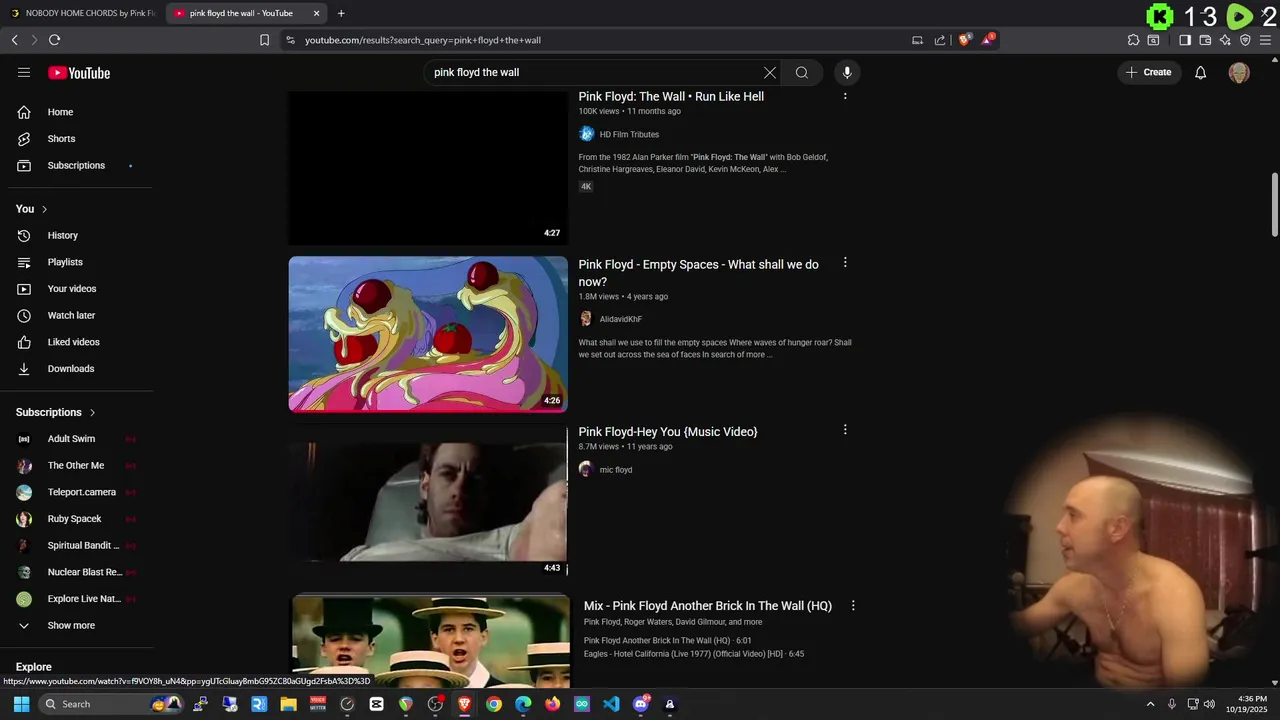Click the page vertical scrollbar thumb
This screenshot has height=720, width=1280.
[1274, 204]
